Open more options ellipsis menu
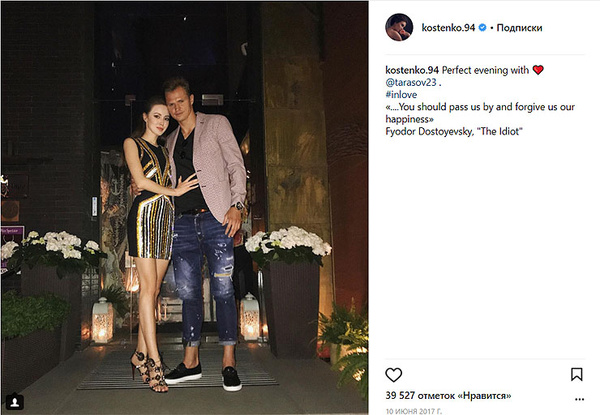 (x=579, y=399)
